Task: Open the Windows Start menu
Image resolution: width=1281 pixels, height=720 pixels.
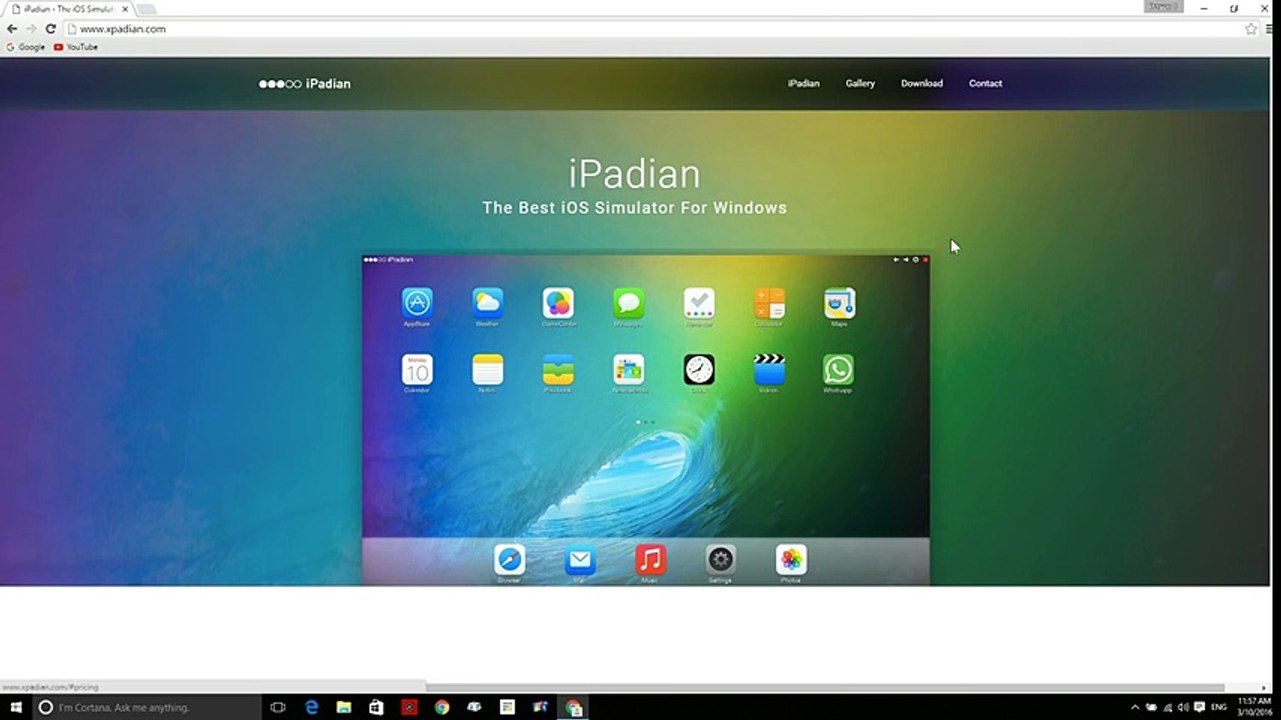Action: click(16, 707)
